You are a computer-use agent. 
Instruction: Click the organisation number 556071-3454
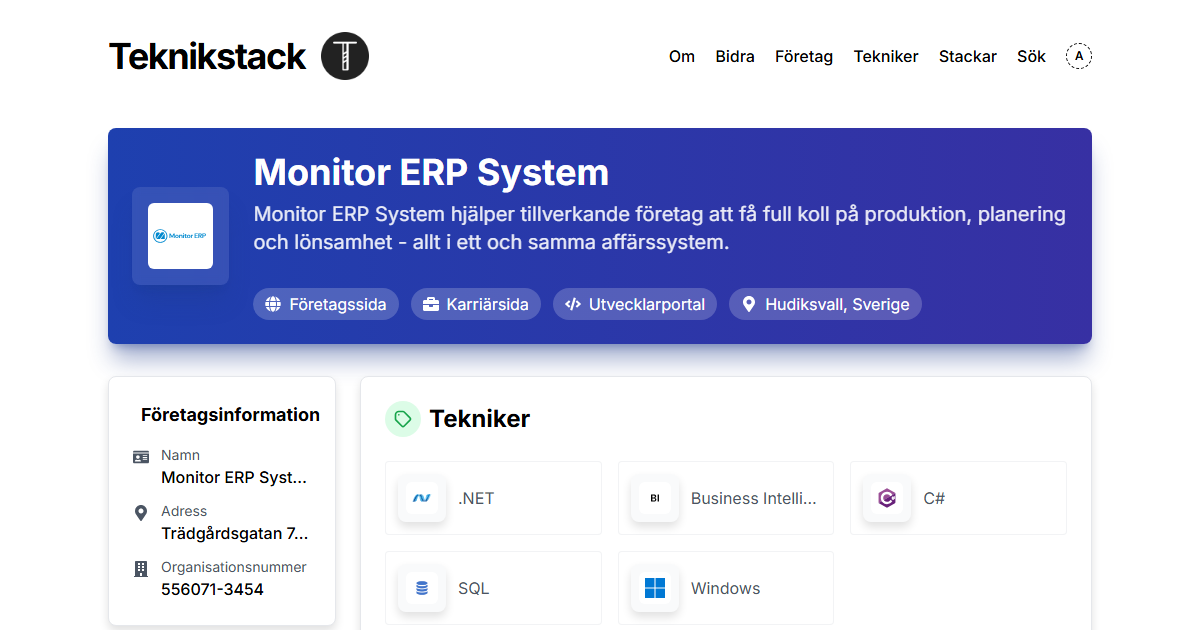(x=212, y=590)
